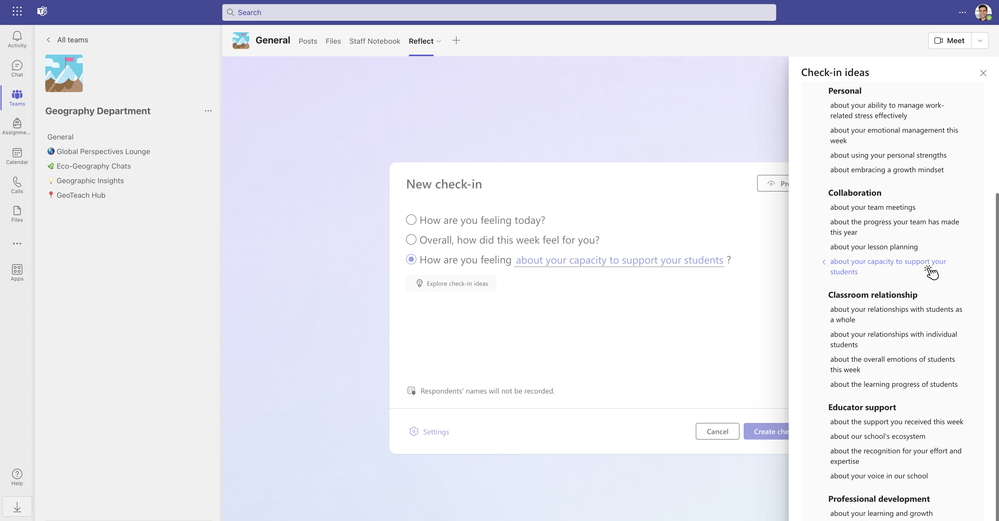Open the Staff Notebook tab
999x521 pixels.
[375, 41]
